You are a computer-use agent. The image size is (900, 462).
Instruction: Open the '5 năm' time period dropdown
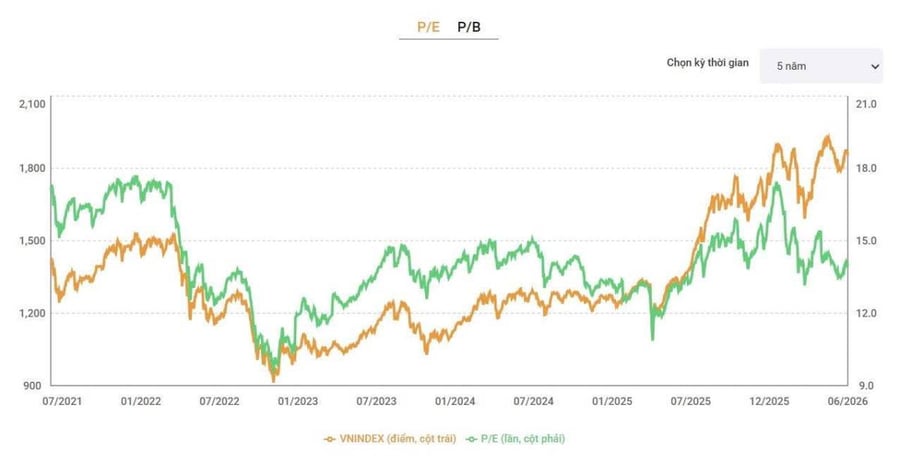click(x=821, y=66)
